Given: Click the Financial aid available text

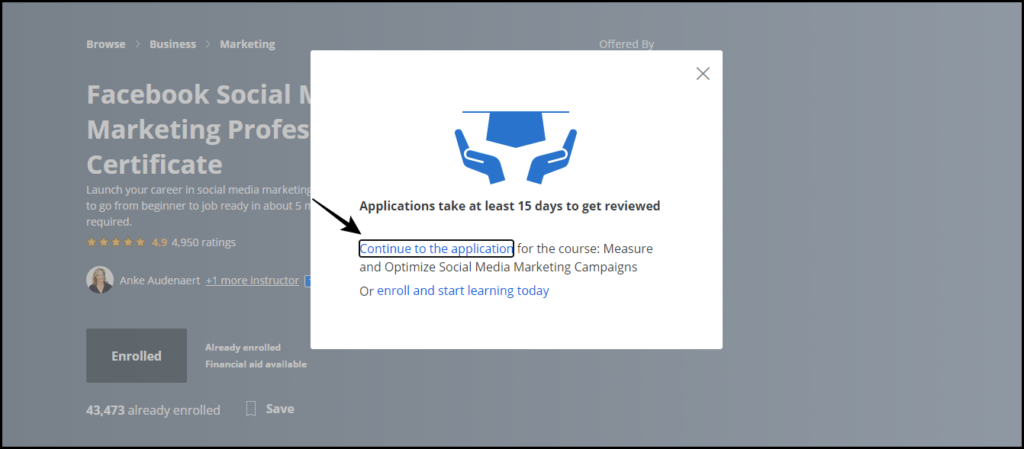Looking at the screenshot, I should click(x=256, y=364).
